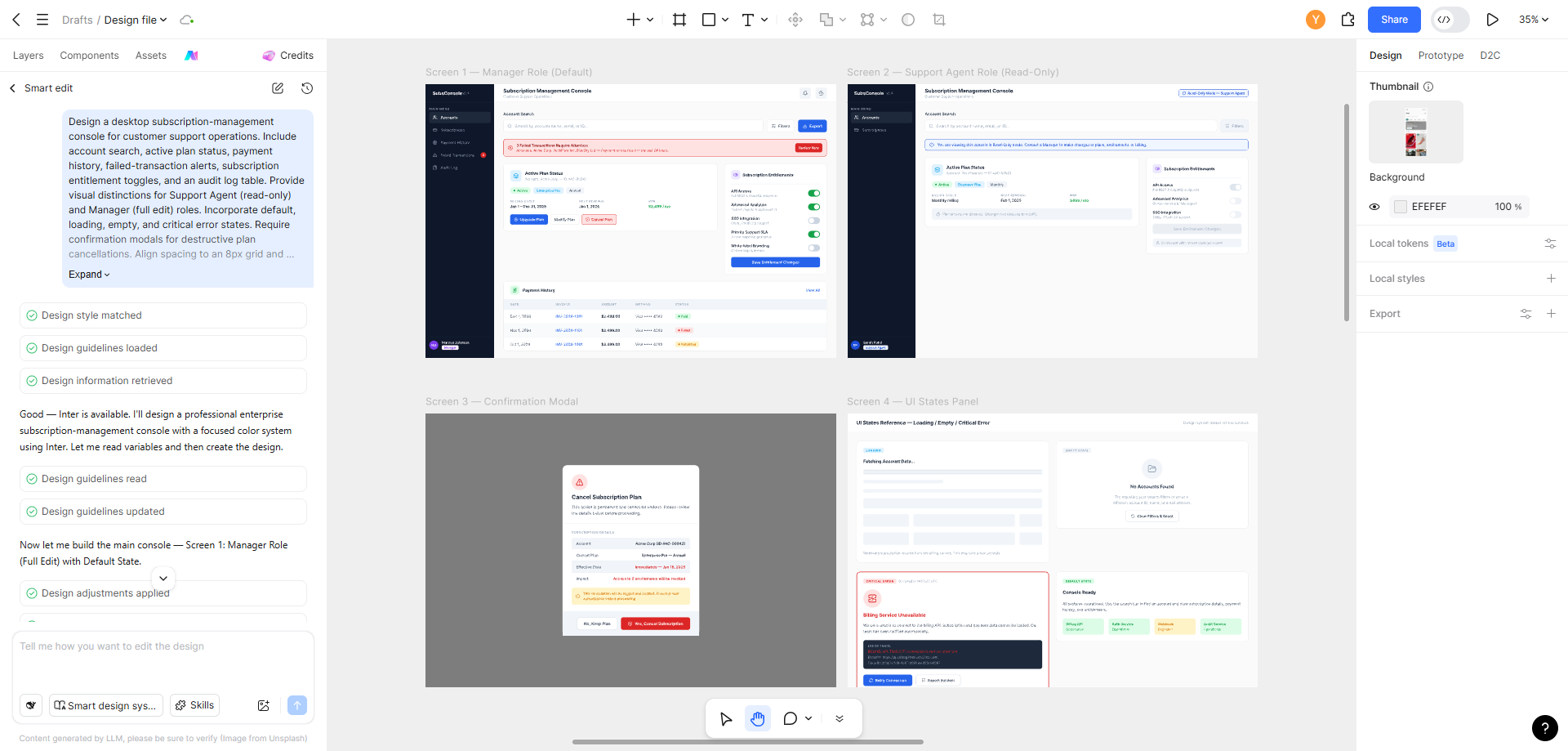Click the Smart design system button
Image resolution: width=1568 pixels, height=751 pixels.
106,705
